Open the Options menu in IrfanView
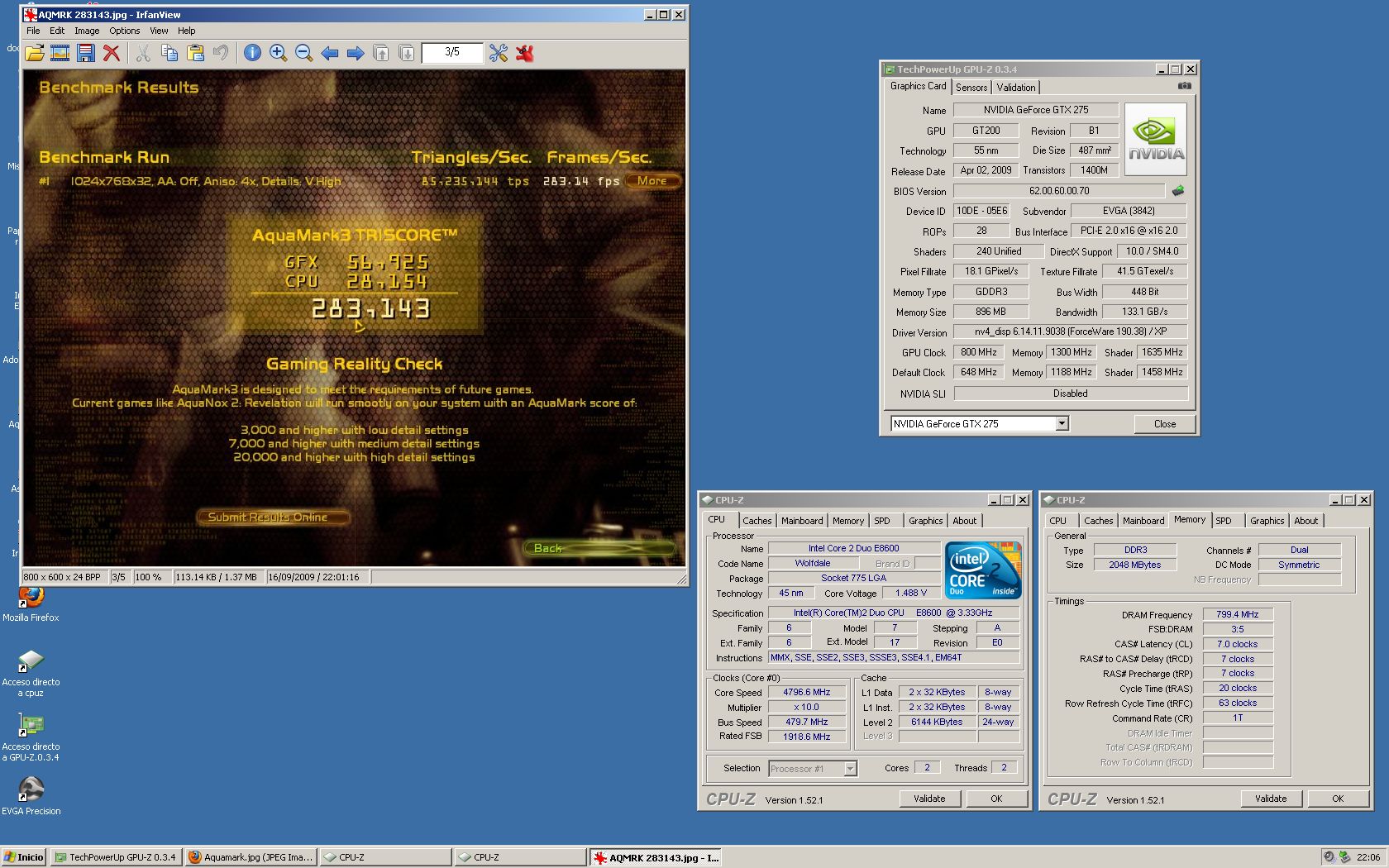Viewport: 1389px width, 868px height. point(125,31)
